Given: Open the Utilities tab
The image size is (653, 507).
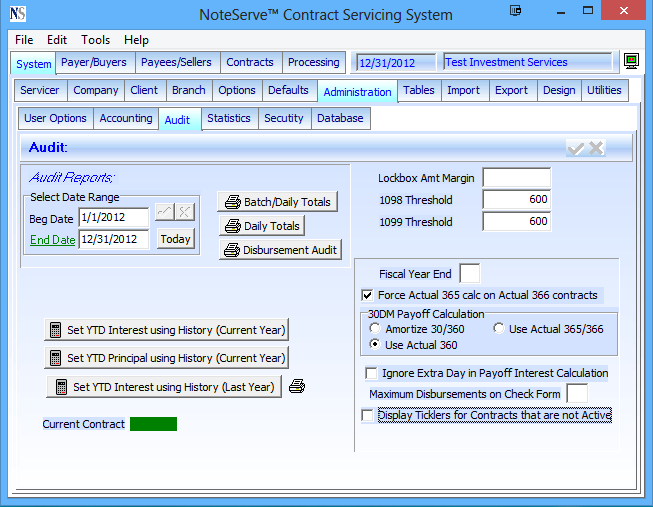Looking at the screenshot, I should click(604, 90).
